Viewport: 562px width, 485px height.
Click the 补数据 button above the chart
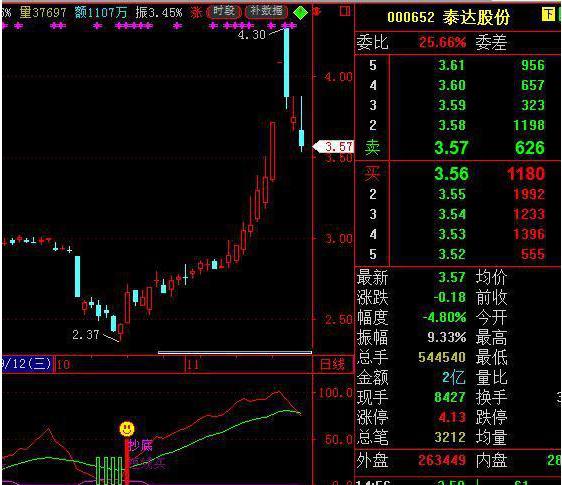(266, 12)
